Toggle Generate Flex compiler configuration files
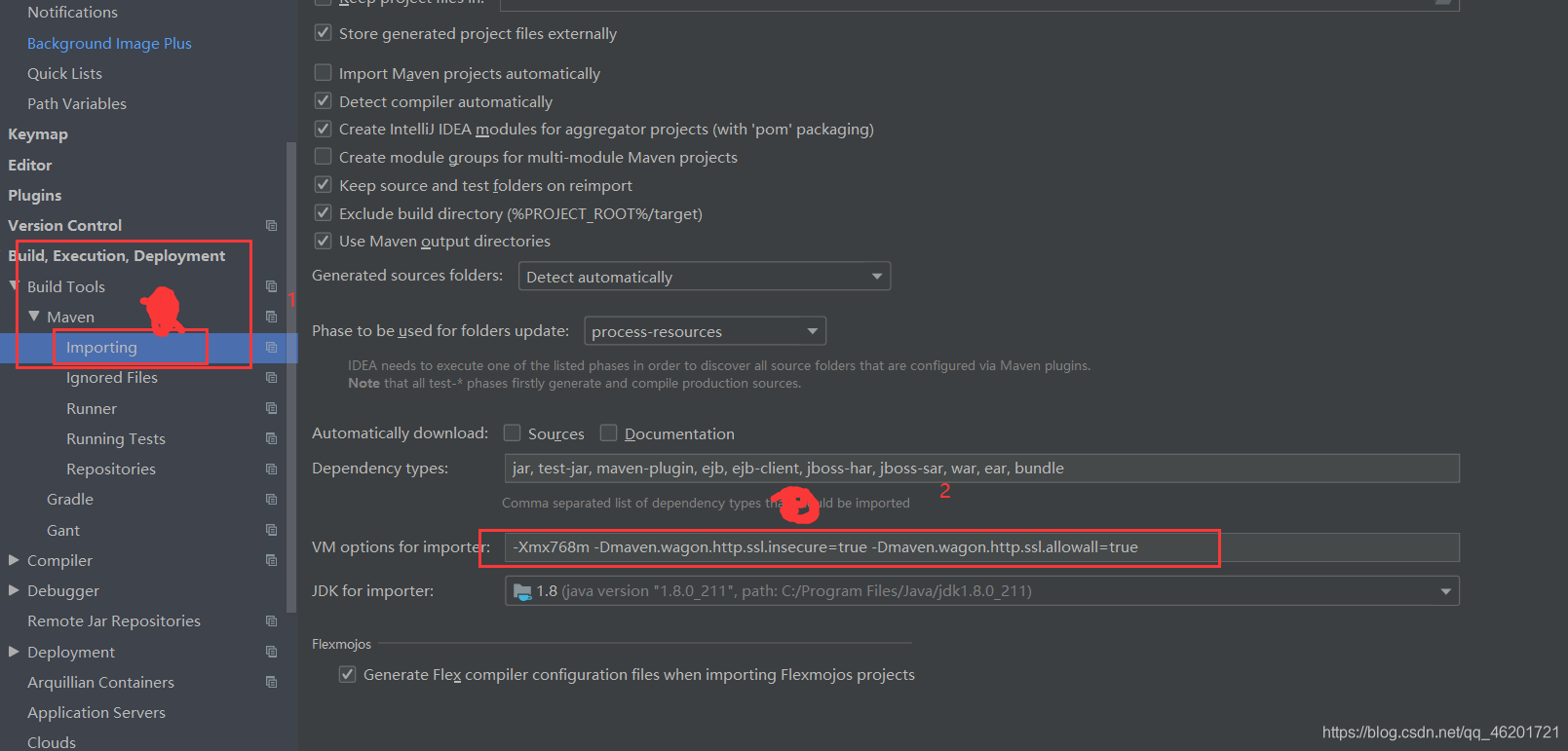Viewport: 1568px width, 751px height. coord(347,674)
